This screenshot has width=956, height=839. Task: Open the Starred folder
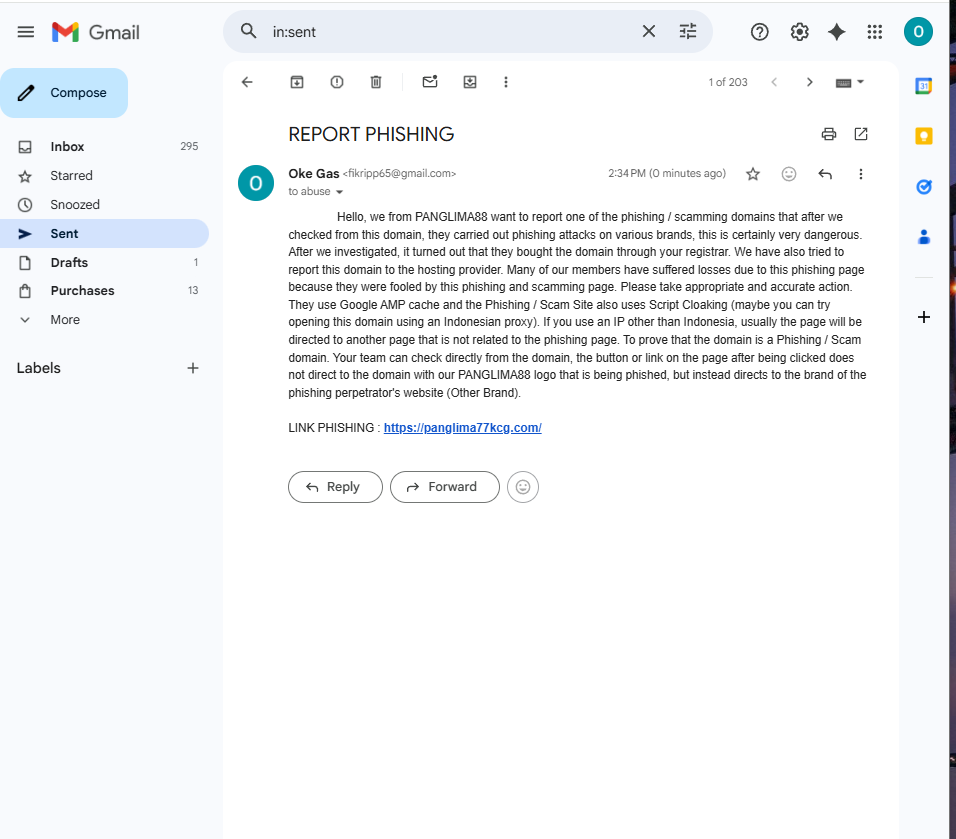point(104,176)
